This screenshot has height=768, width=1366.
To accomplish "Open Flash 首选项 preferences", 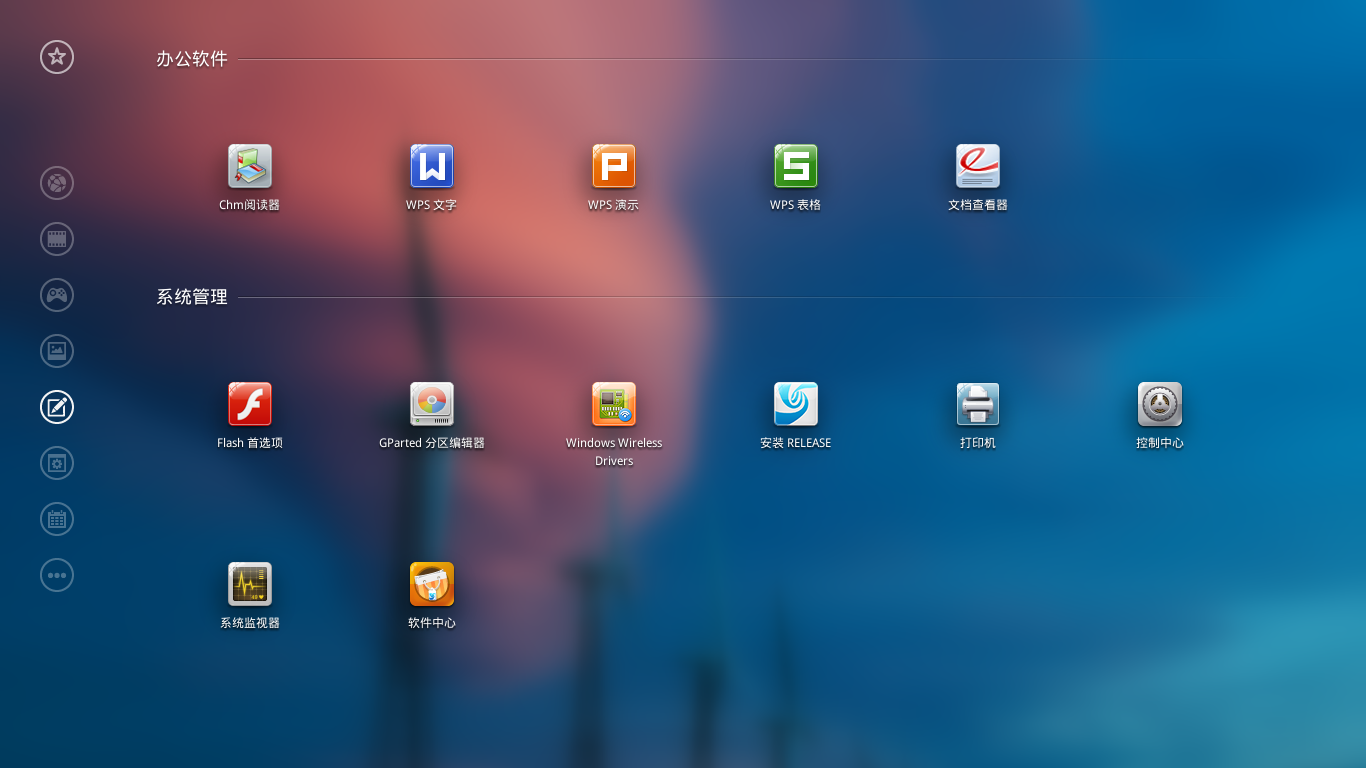I will [250, 416].
